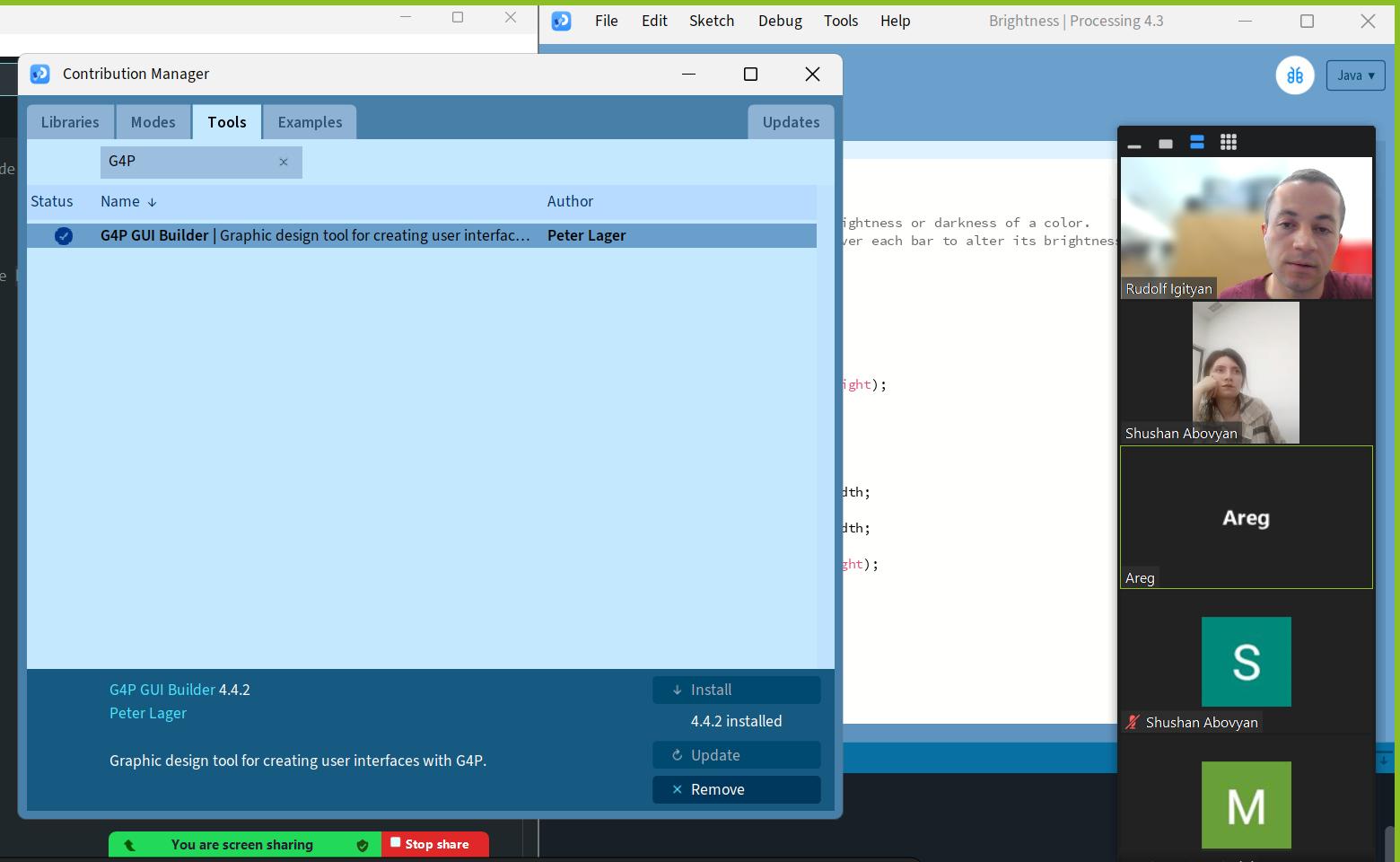Open the G4P GUI Builder link
This screenshot has height=862, width=1400.
click(162, 690)
